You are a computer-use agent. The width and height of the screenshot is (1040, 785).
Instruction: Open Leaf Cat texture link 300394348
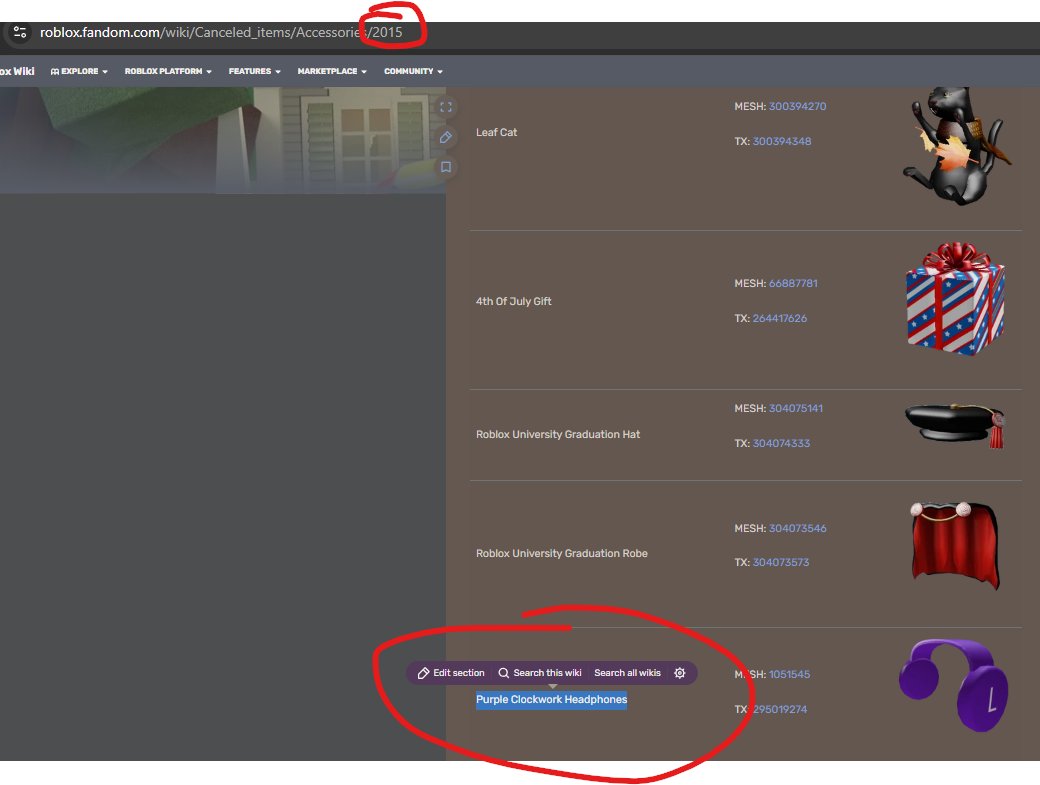click(782, 141)
